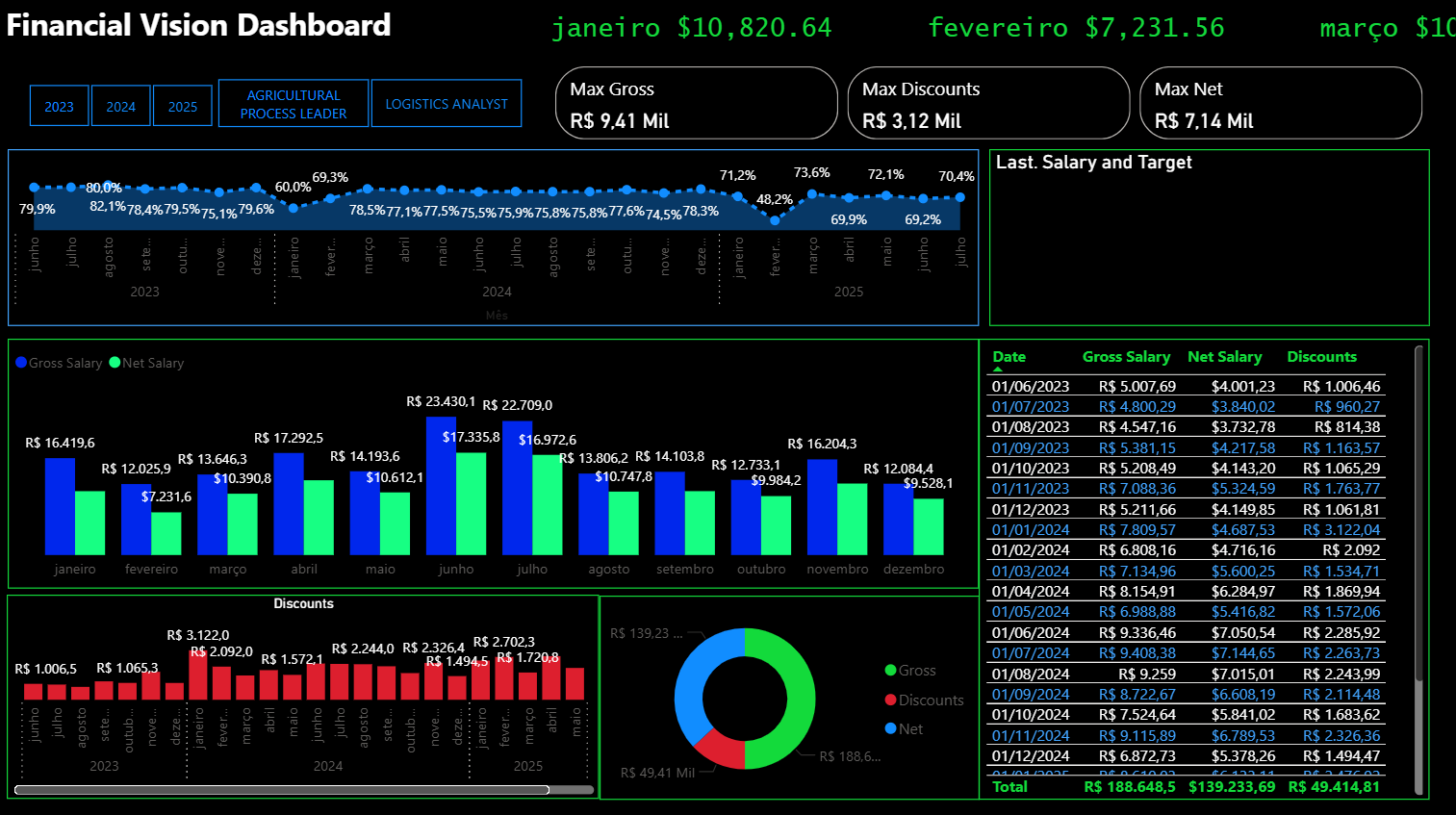The width and height of the screenshot is (1456, 815).
Task: Click the Gross Salary legend marker
Action: click(20, 362)
